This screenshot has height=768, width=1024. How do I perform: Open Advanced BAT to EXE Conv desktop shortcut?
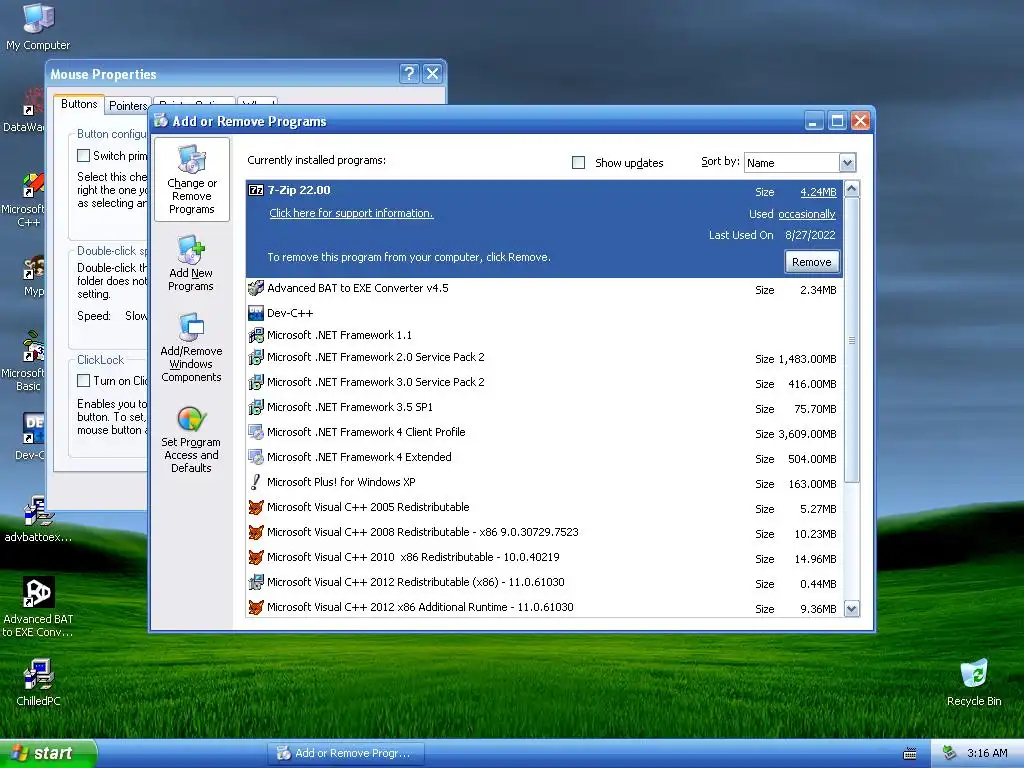[38, 607]
